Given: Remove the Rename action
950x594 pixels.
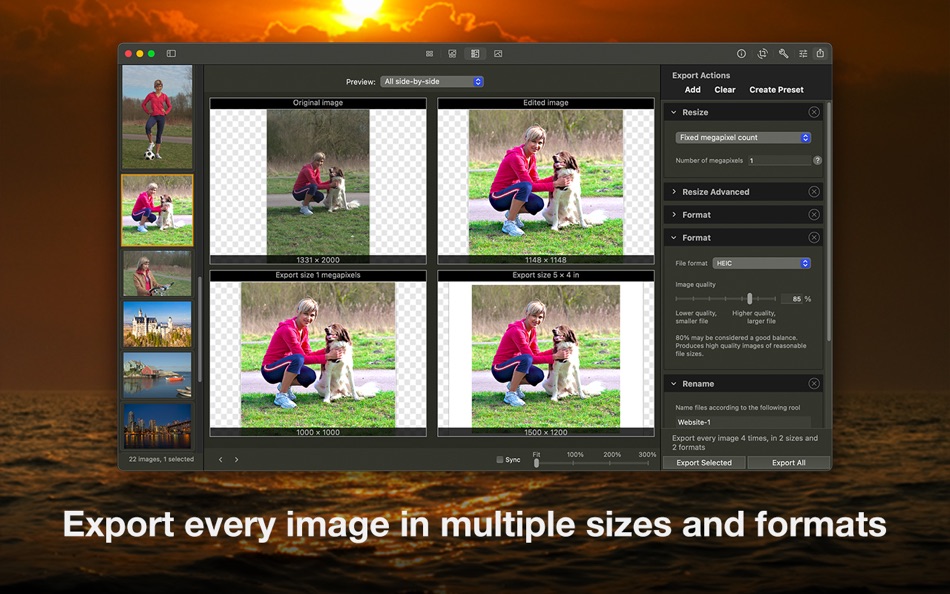Looking at the screenshot, I should click(x=814, y=384).
